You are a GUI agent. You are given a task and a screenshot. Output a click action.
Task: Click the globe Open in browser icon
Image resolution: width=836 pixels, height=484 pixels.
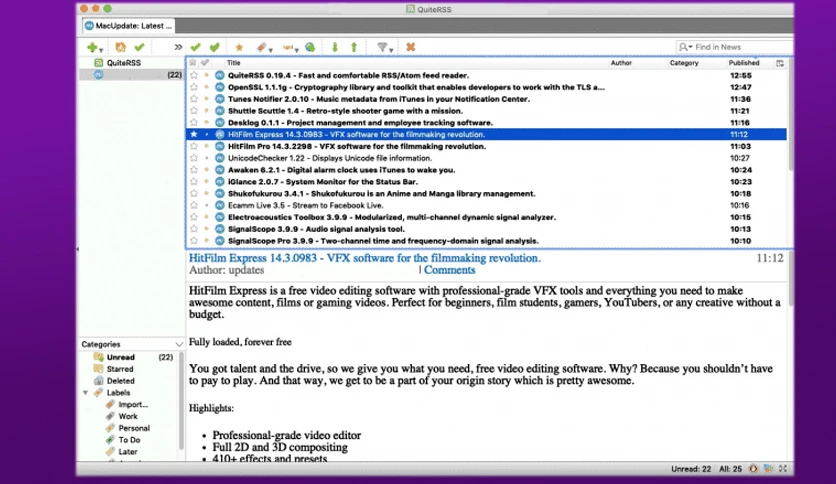310,47
